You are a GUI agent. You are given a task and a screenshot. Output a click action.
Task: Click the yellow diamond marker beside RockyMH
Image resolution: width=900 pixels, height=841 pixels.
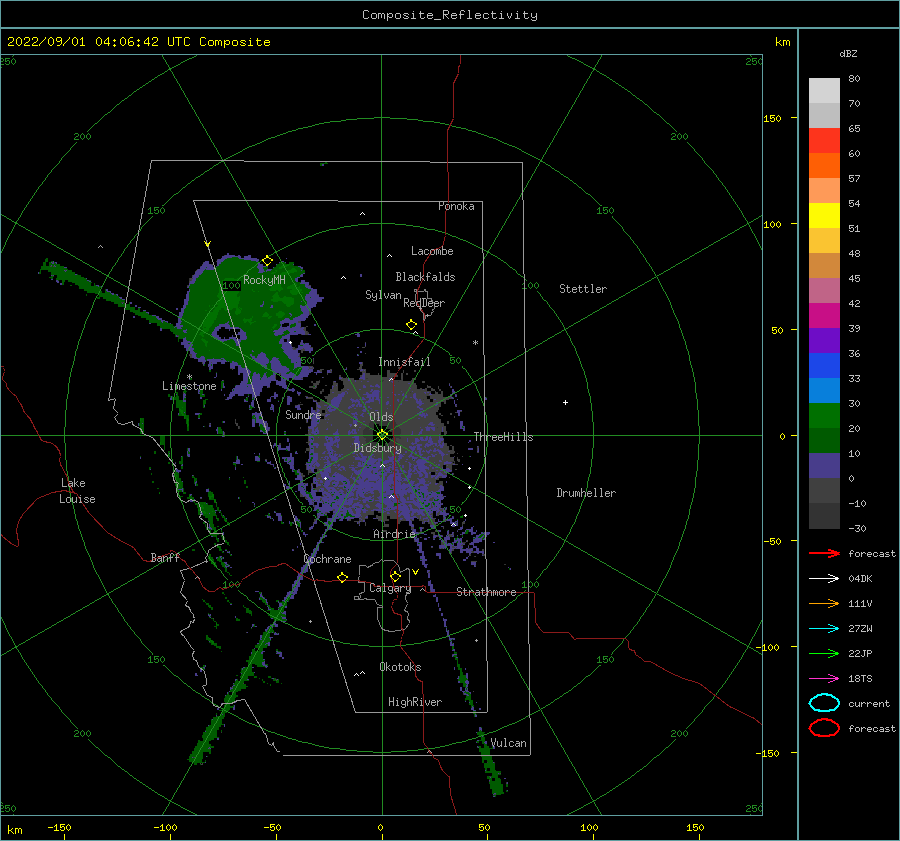[x=267, y=261]
